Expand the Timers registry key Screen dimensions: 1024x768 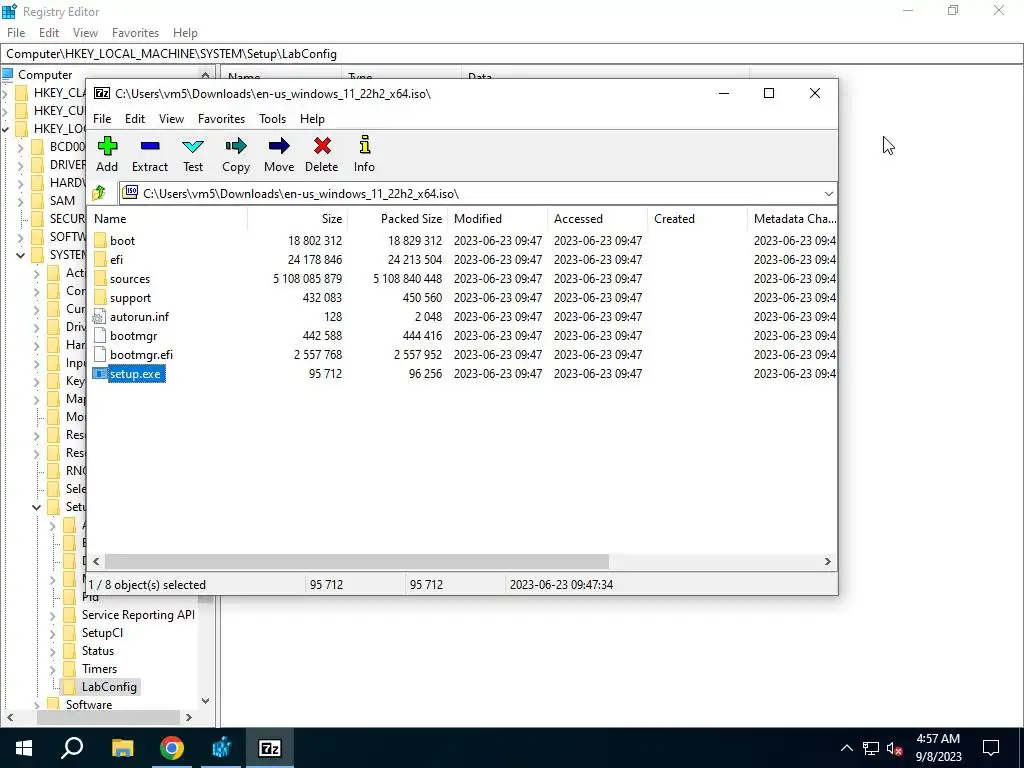point(53,669)
